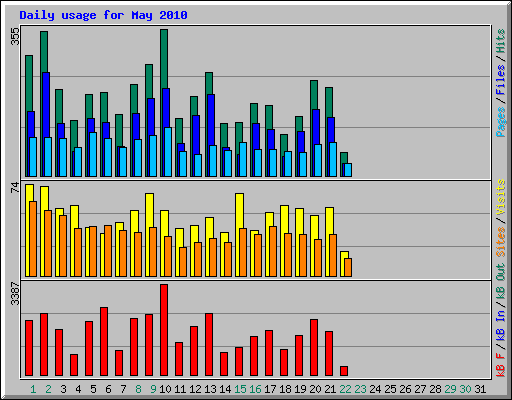
Task: Select day label 4 on the x-axis
Action: 78,389
